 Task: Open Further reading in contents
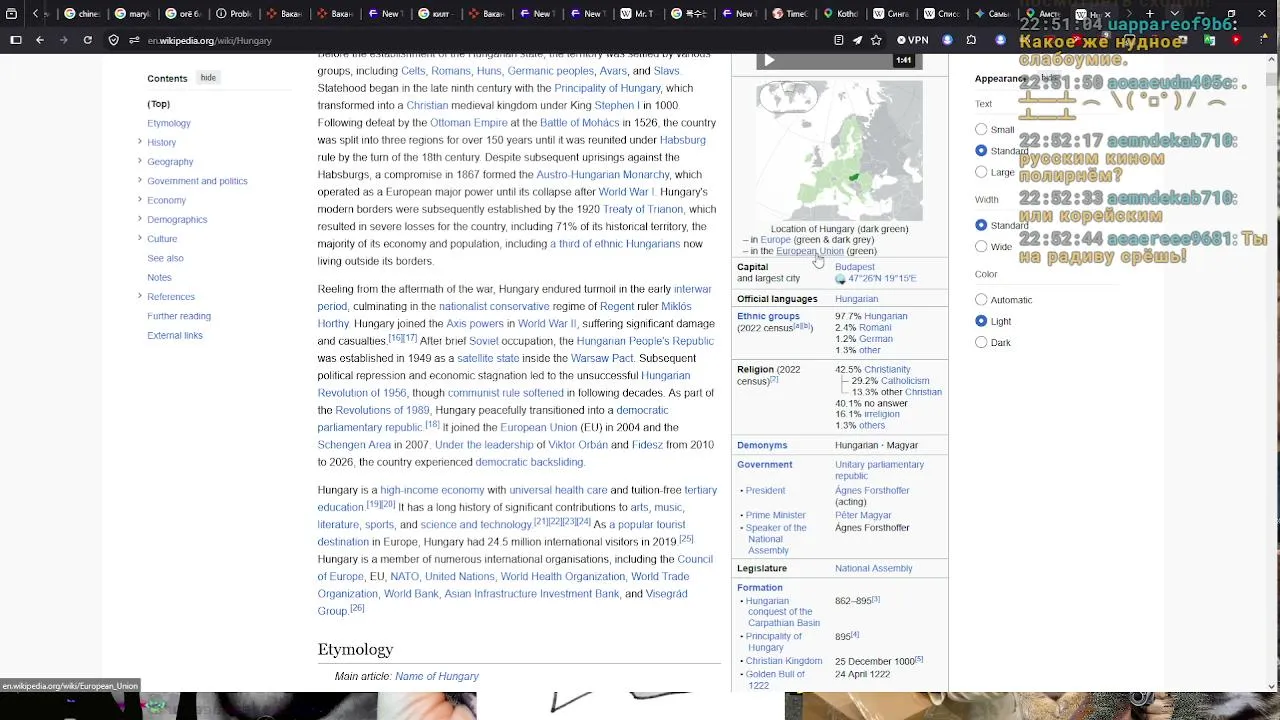(179, 316)
